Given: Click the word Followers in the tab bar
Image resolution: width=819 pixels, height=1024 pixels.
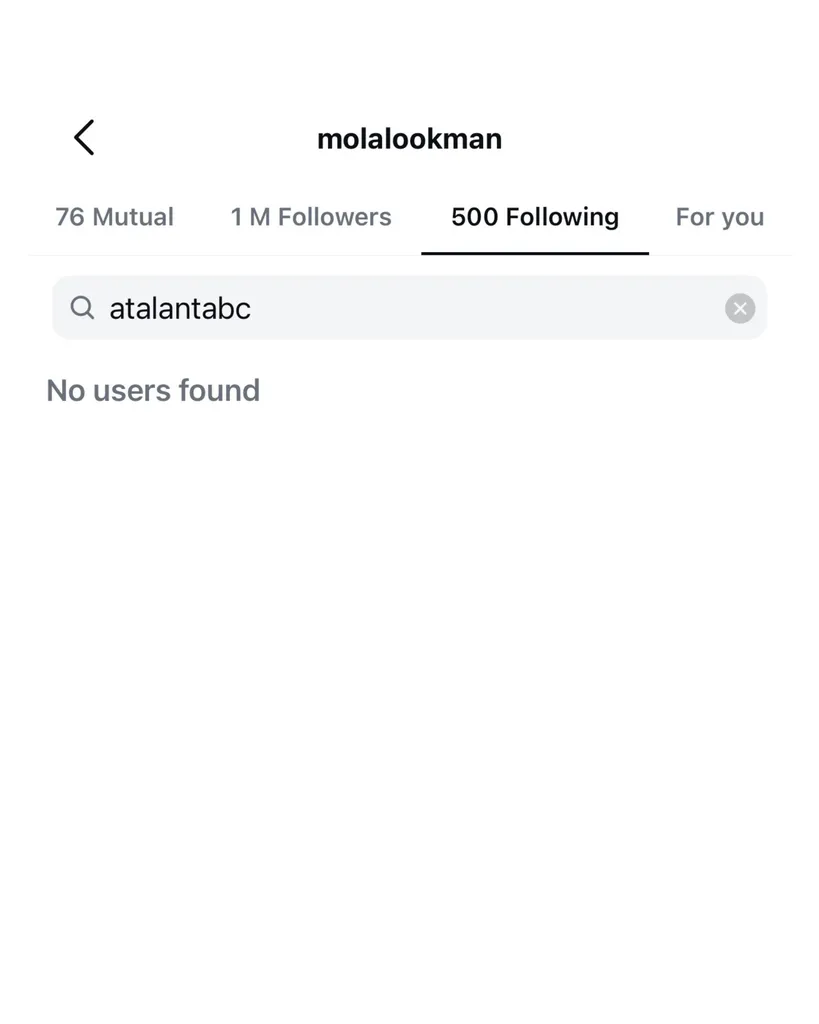Looking at the screenshot, I should 335,217.
